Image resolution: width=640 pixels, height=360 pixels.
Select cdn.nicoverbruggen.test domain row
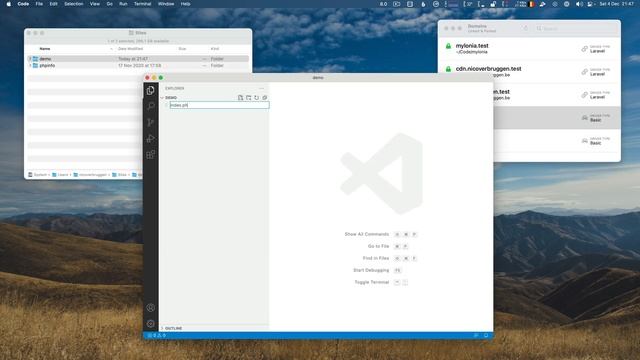(x=529, y=72)
